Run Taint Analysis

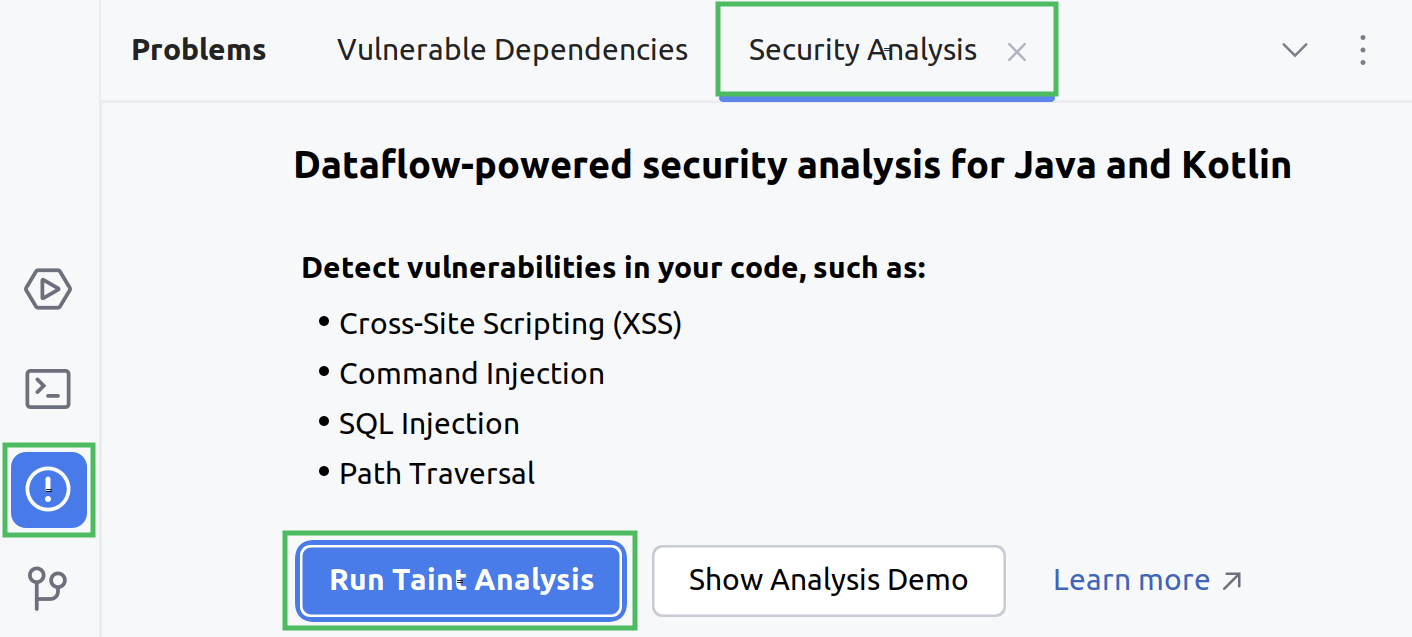460,580
